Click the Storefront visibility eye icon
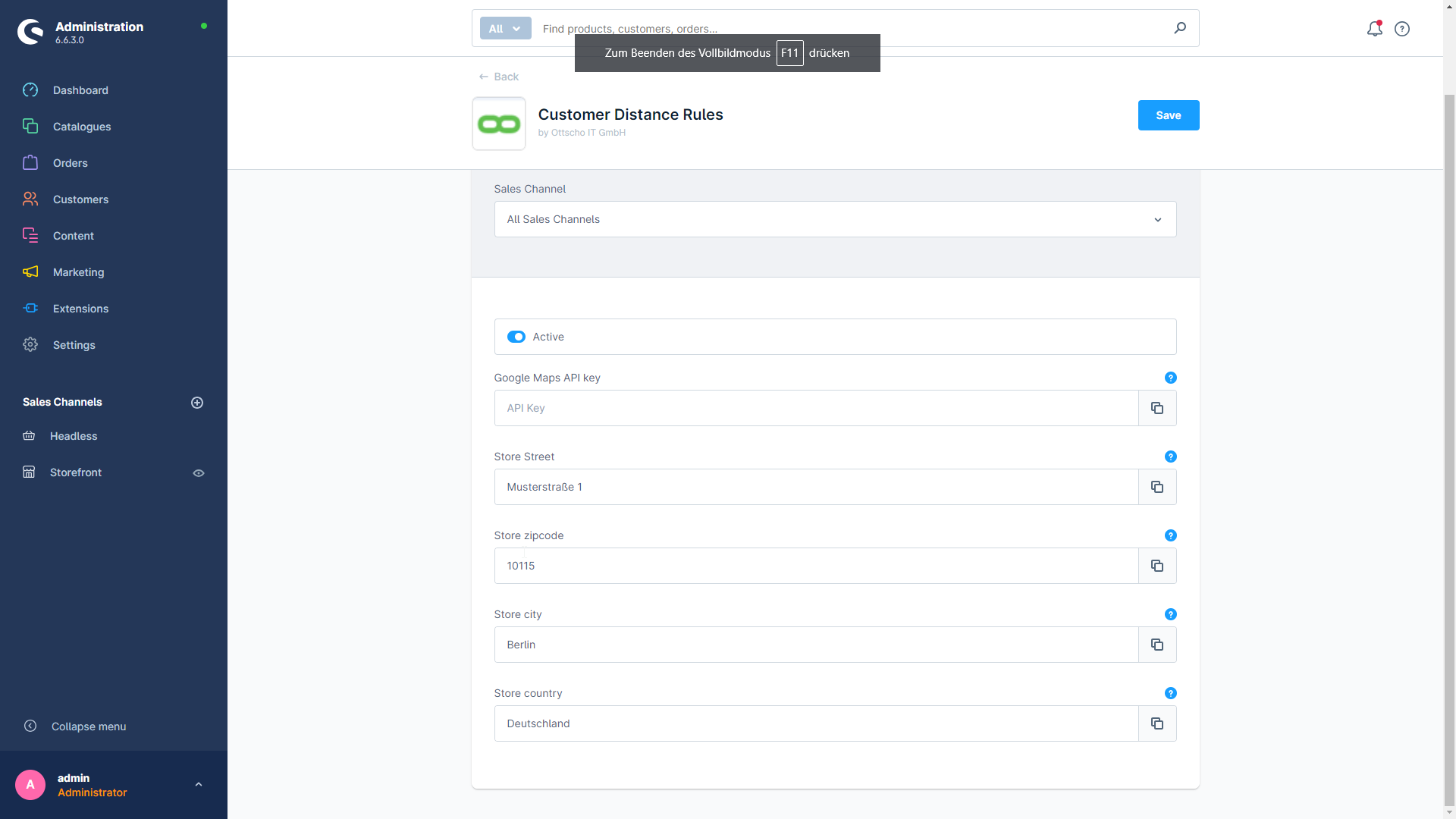The height and width of the screenshot is (819, 1456). [x=199, y=472]
